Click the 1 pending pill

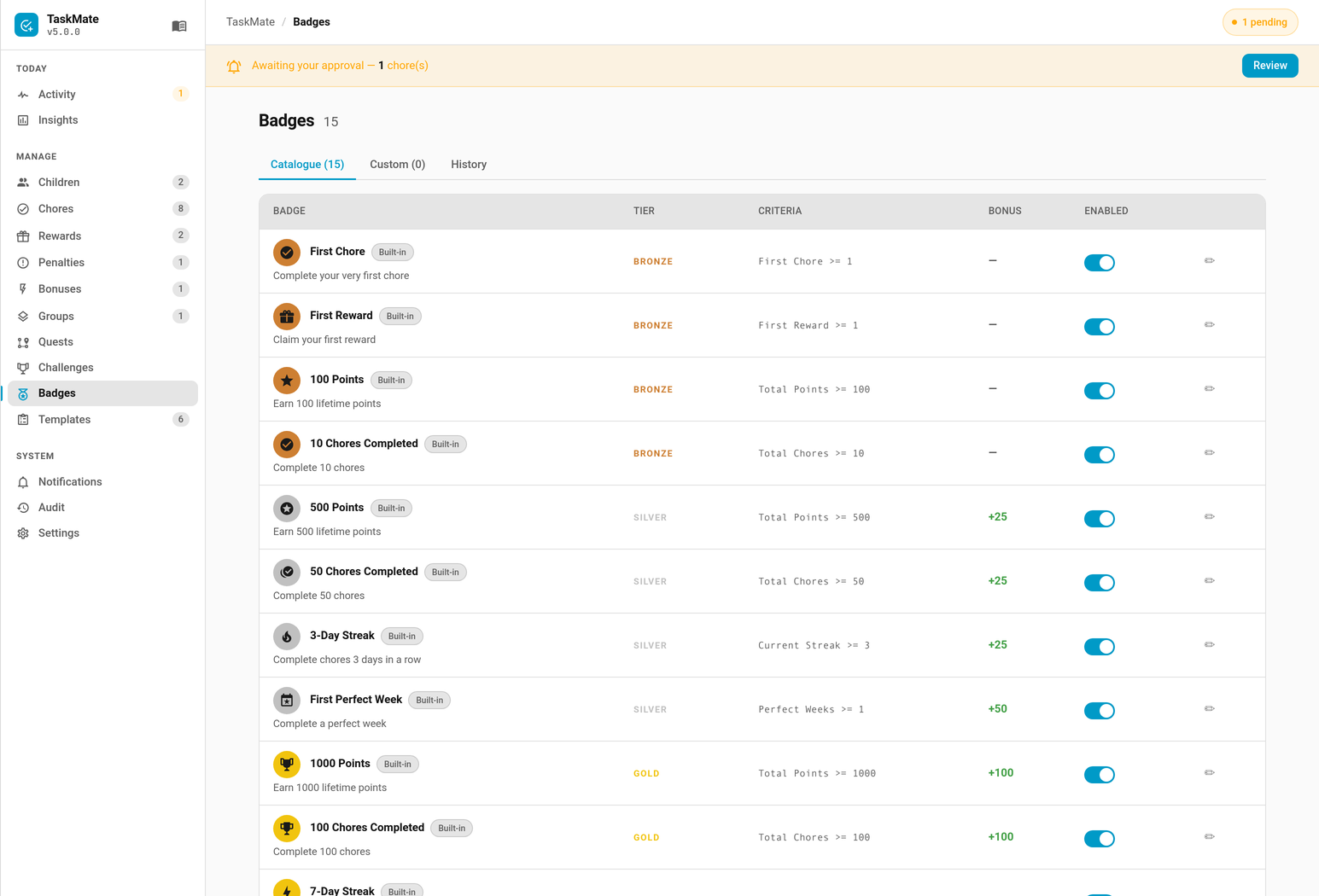[x=1260, y=22]
